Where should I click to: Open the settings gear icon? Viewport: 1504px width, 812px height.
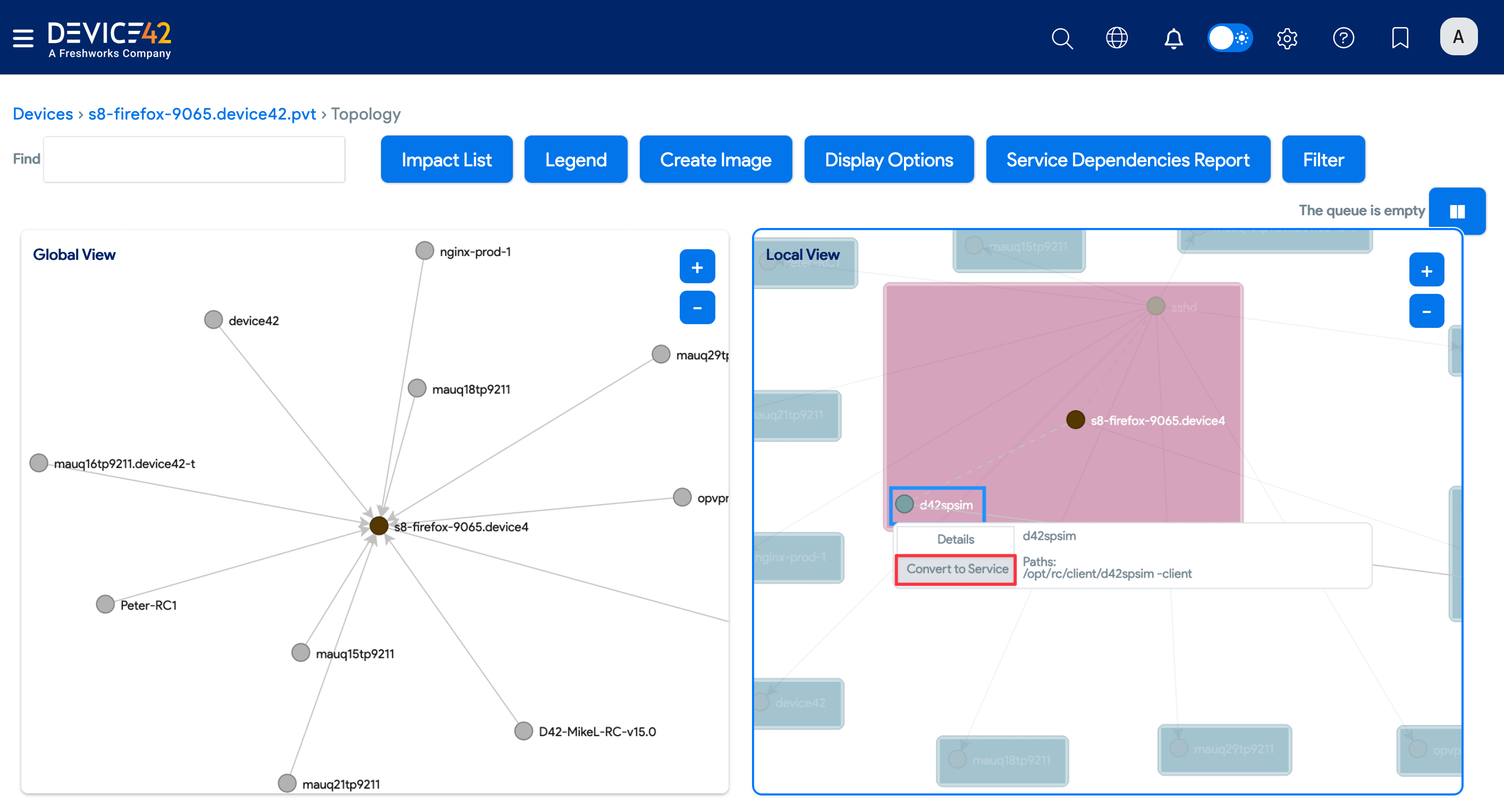click(x=1287, y=39)
